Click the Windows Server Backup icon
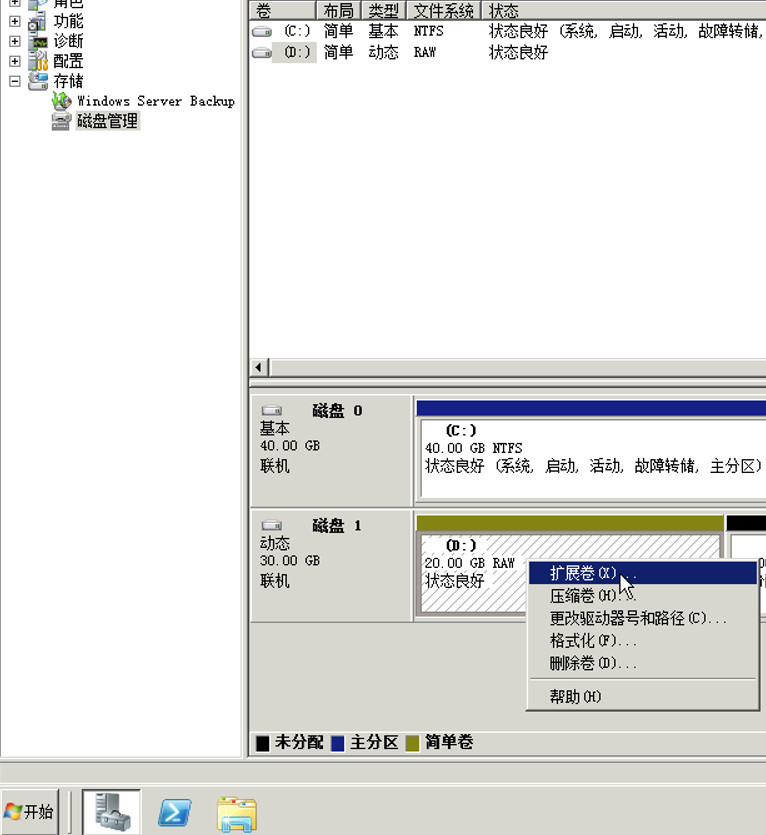The image size is (766, 835). 62,101
